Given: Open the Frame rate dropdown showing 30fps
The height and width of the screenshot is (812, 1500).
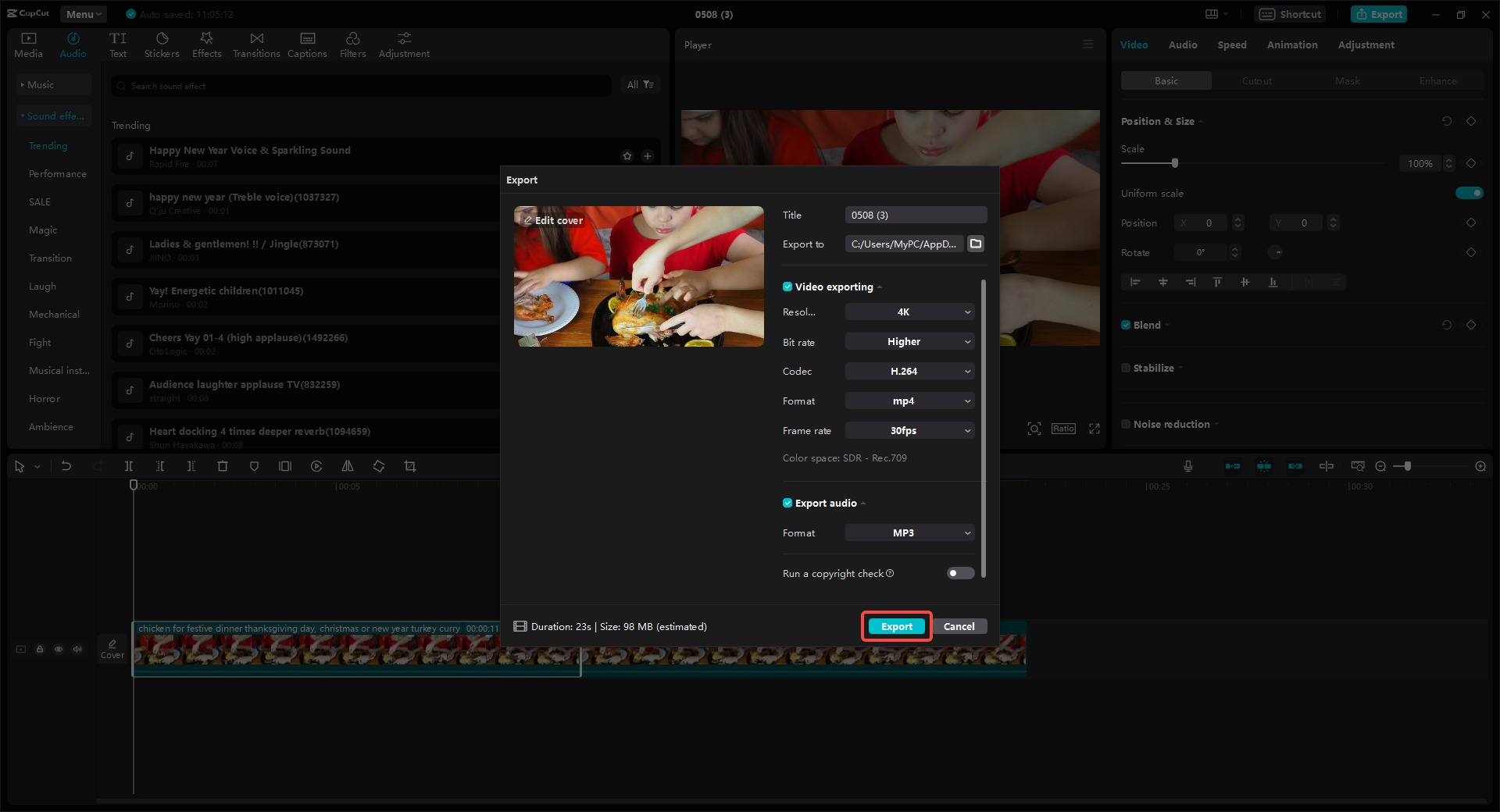Looking at the screenshot, I should click(909, 430).
